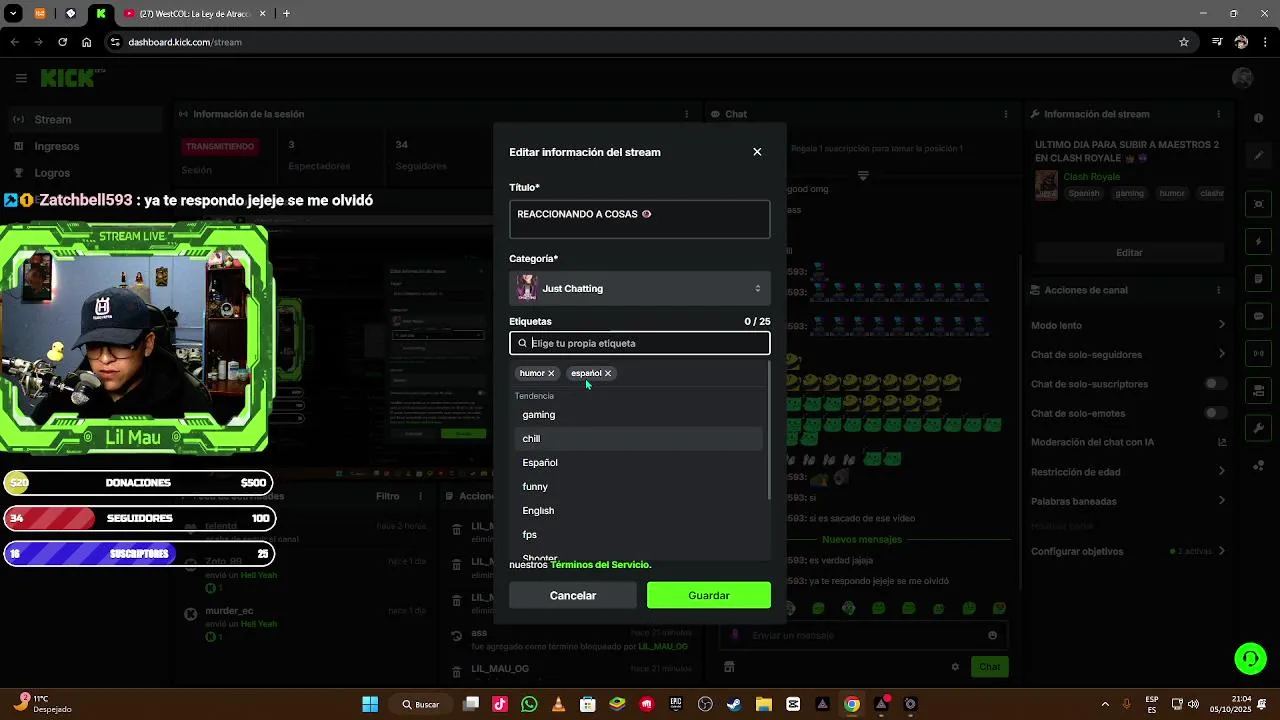The height and width of the screenshot is (720, 1280).
Task: Open the Kick hamburger menu
Action: click(x=21, y=78)
